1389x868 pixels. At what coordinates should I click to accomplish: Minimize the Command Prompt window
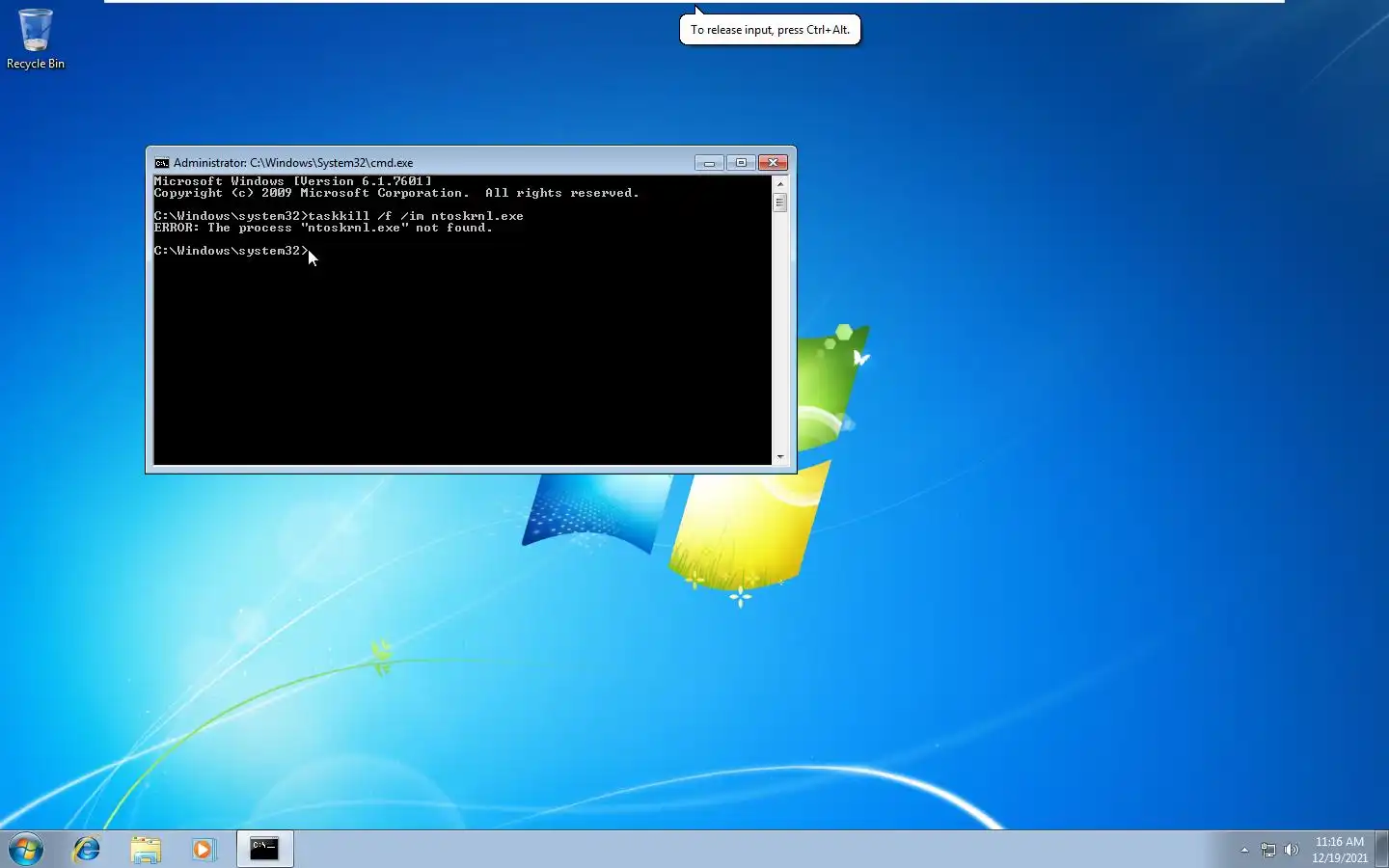[709, 163]
